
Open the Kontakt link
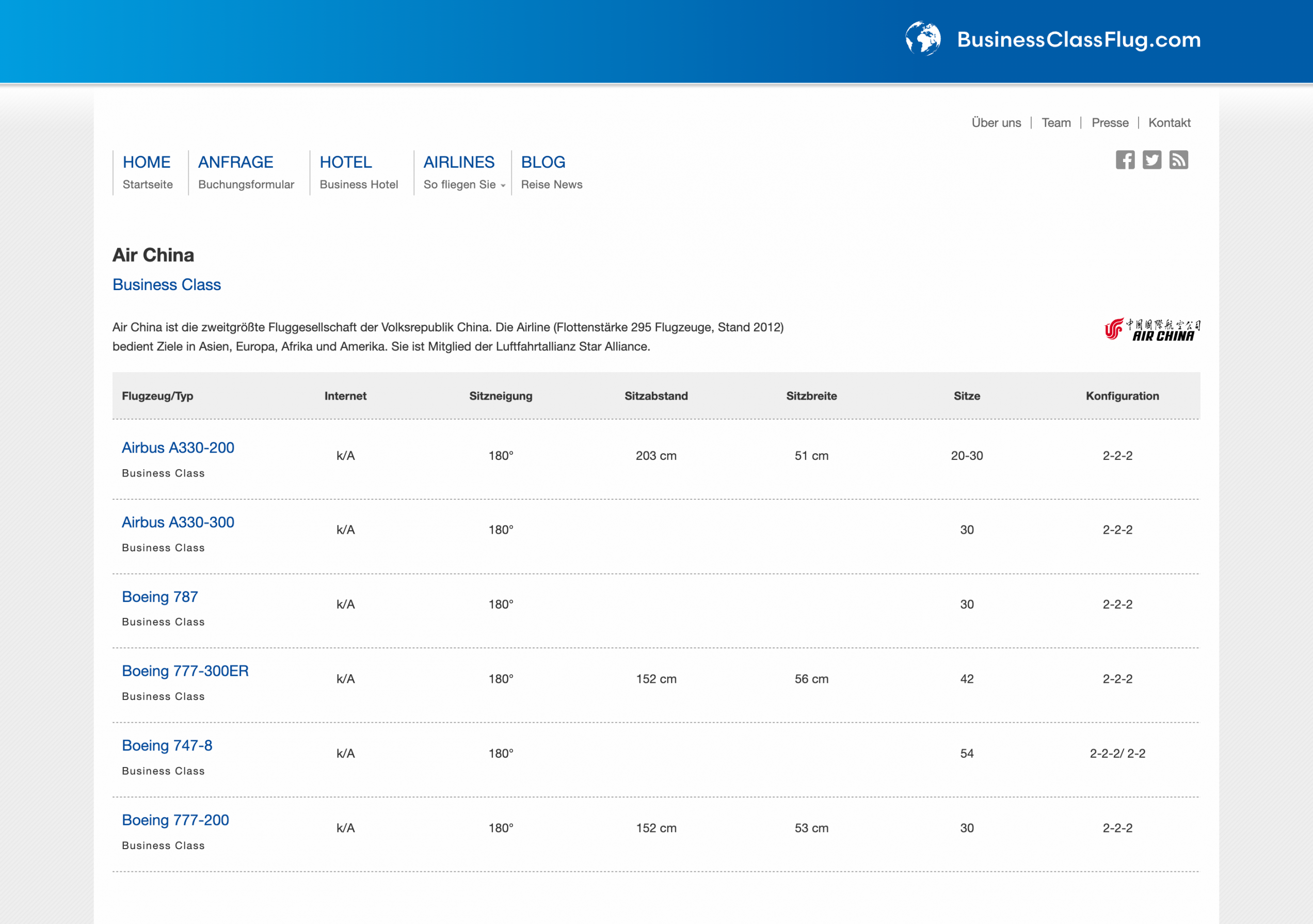coord(1169,123)
